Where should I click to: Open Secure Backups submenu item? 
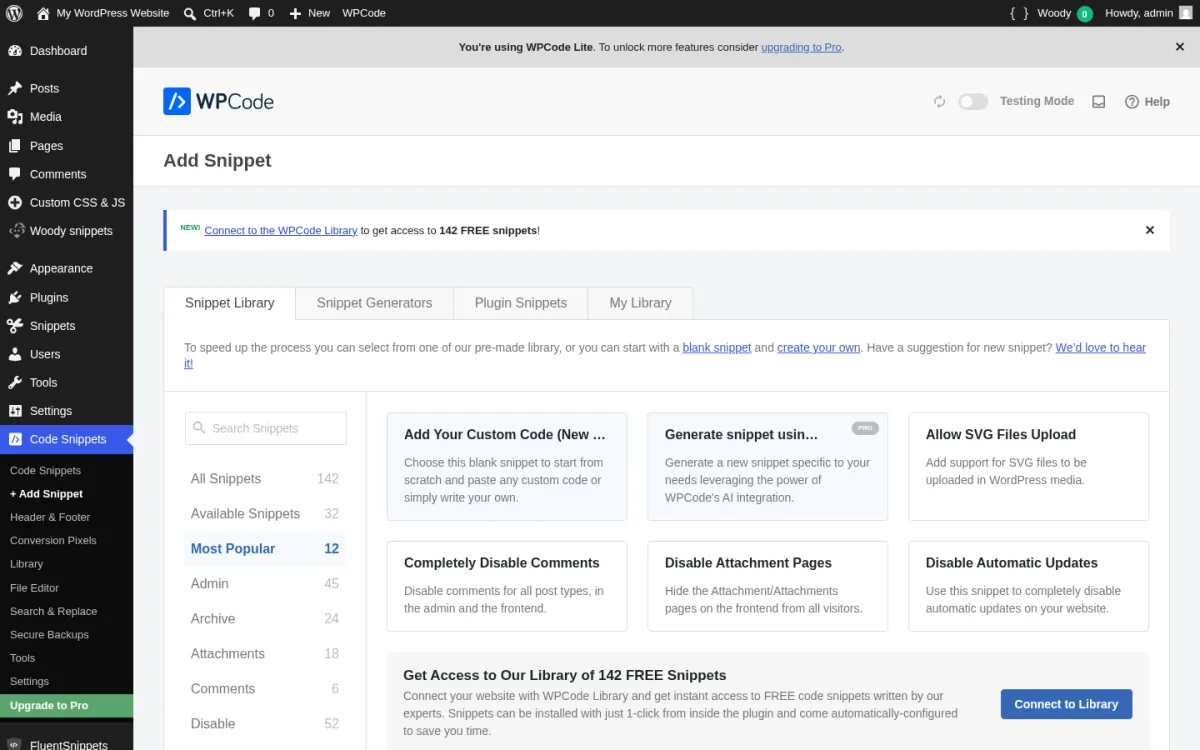click(x=49, y=635)
